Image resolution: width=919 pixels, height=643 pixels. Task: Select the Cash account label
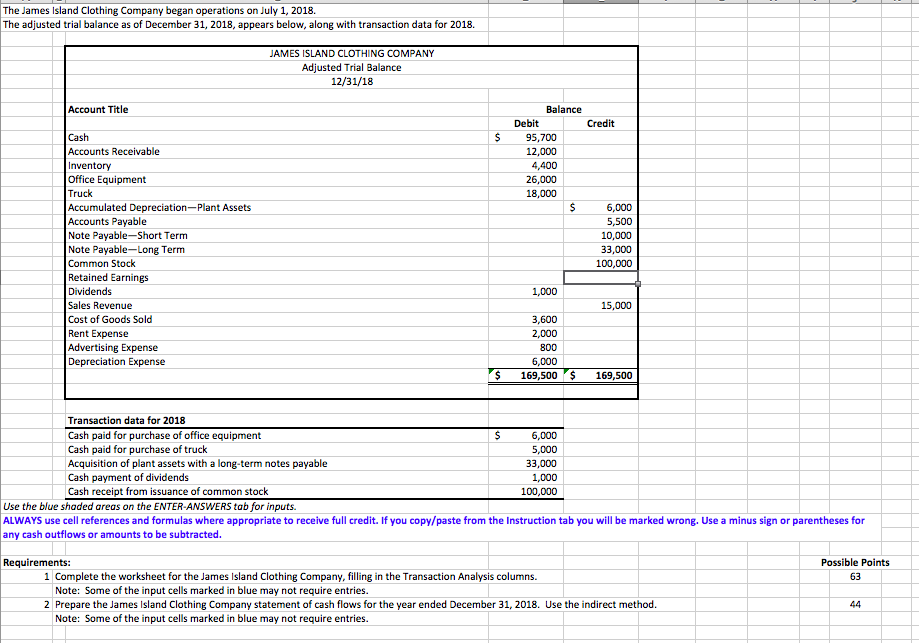(x=78, y=137)
